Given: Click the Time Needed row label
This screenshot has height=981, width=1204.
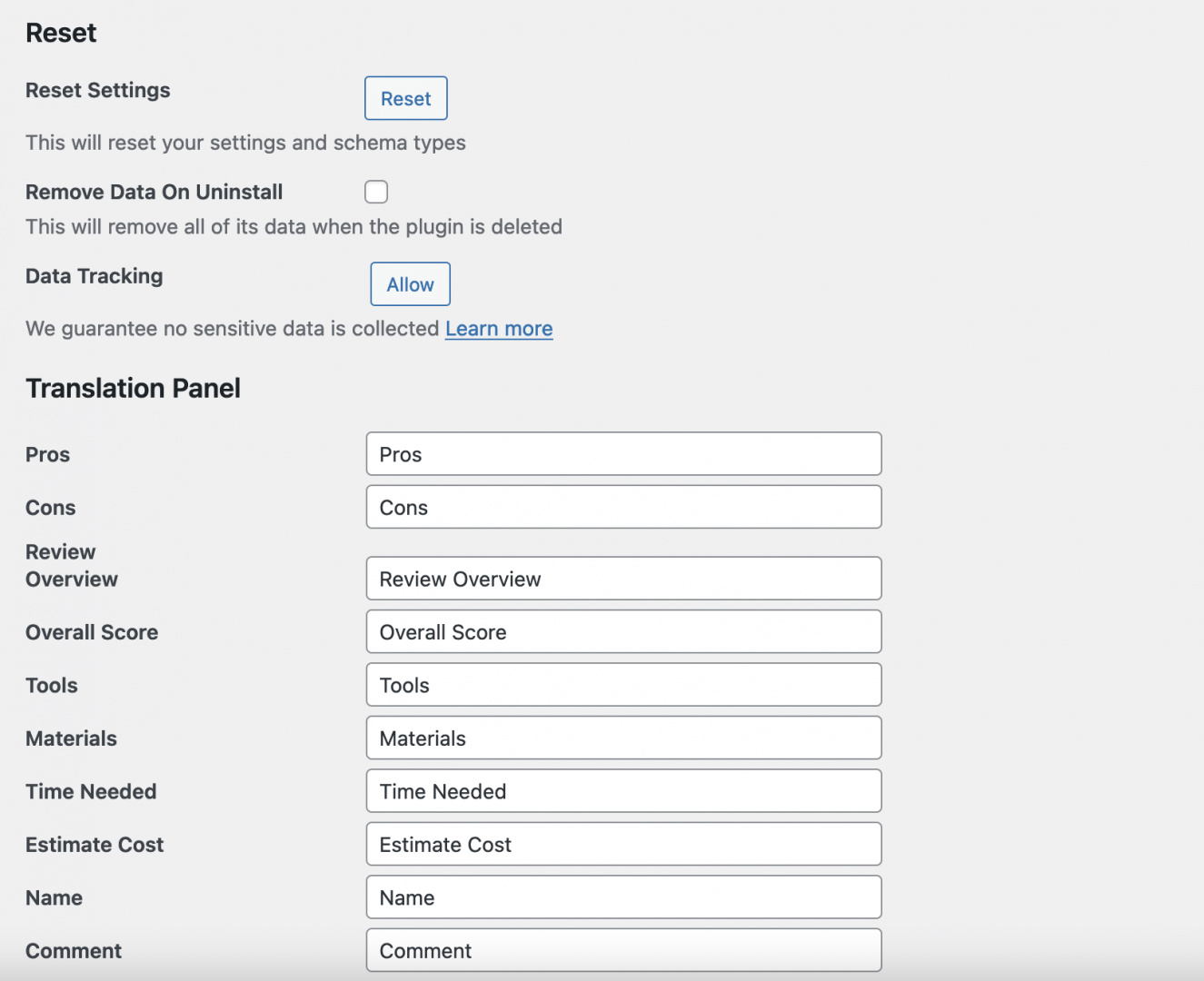Looking at the screenshot, I should (x=91, y=792).
